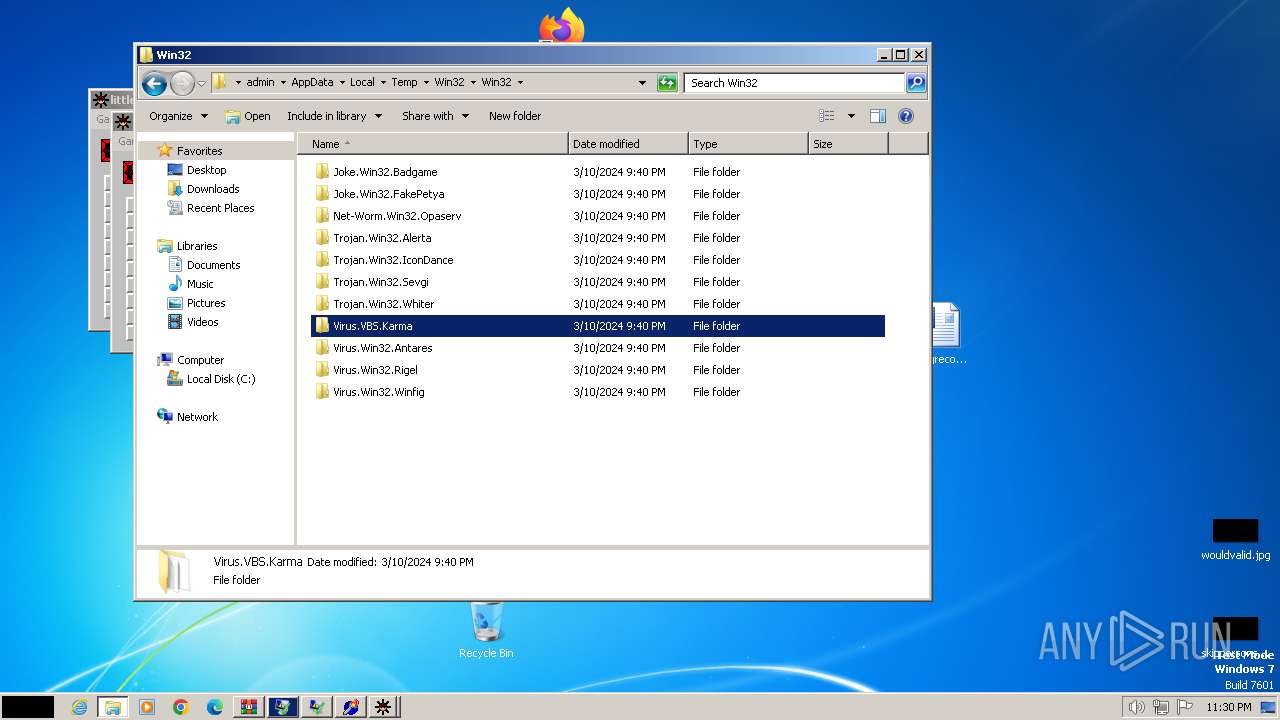Viewport: 1280px width, 720px height.
Task: Select the Joke.Win32.Badgame folder
Action: (597, 172)
